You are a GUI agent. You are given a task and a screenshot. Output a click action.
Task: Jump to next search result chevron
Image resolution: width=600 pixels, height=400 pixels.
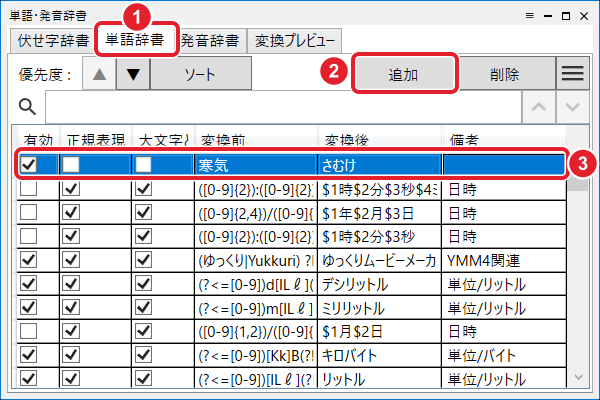click(x=572, y=107)
